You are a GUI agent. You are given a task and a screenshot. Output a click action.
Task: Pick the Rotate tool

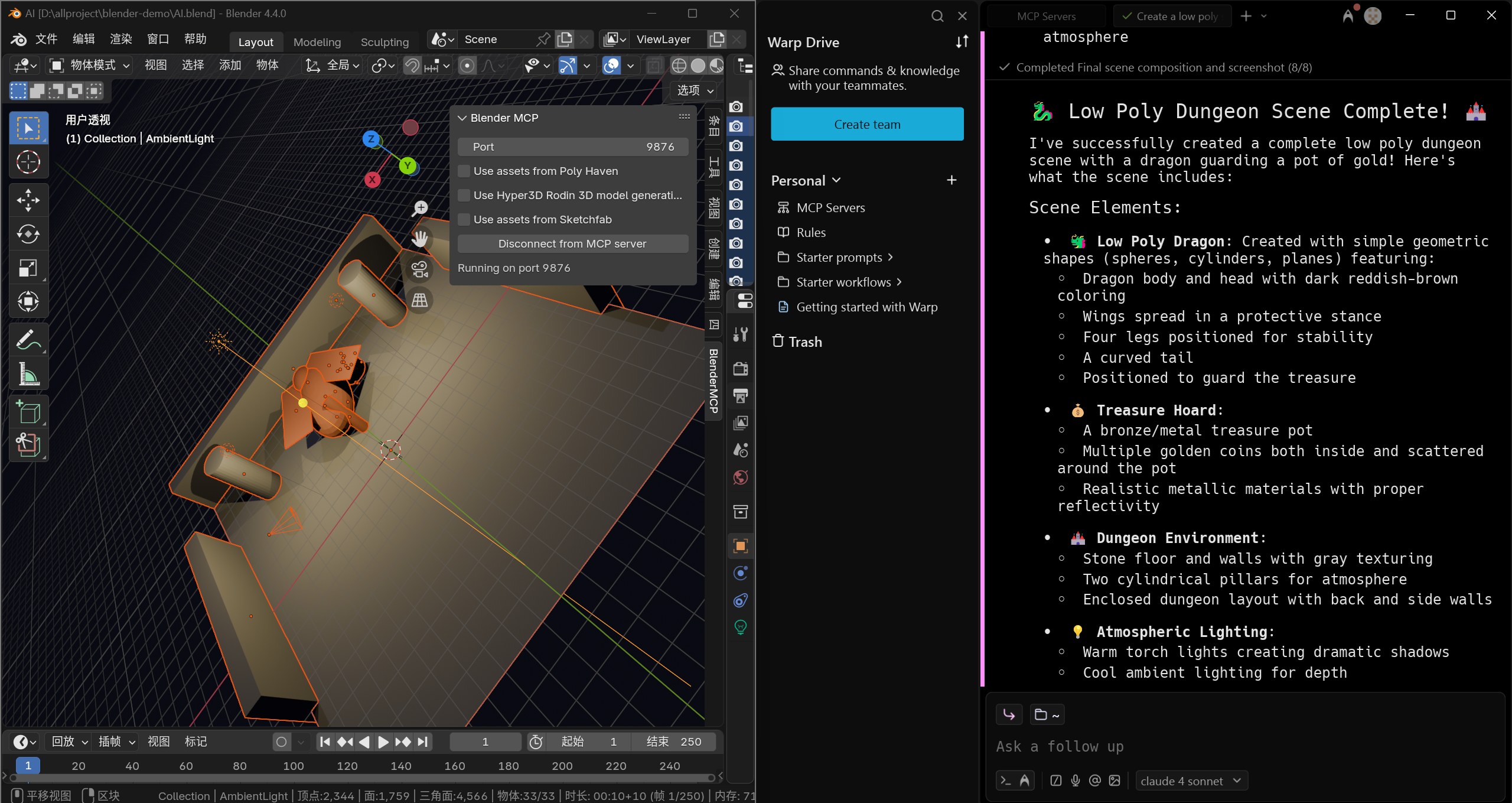(28, 234)
